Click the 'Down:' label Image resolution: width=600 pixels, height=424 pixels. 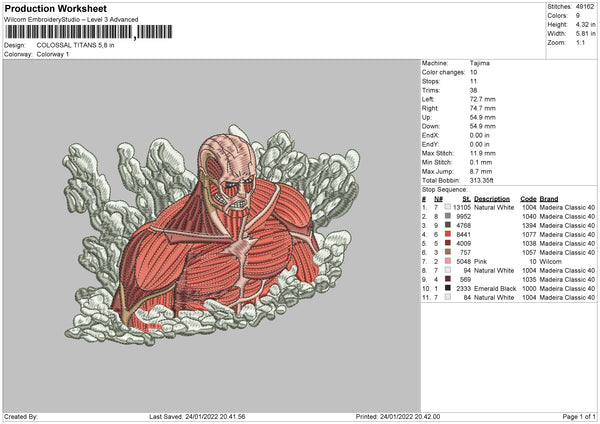430,126
